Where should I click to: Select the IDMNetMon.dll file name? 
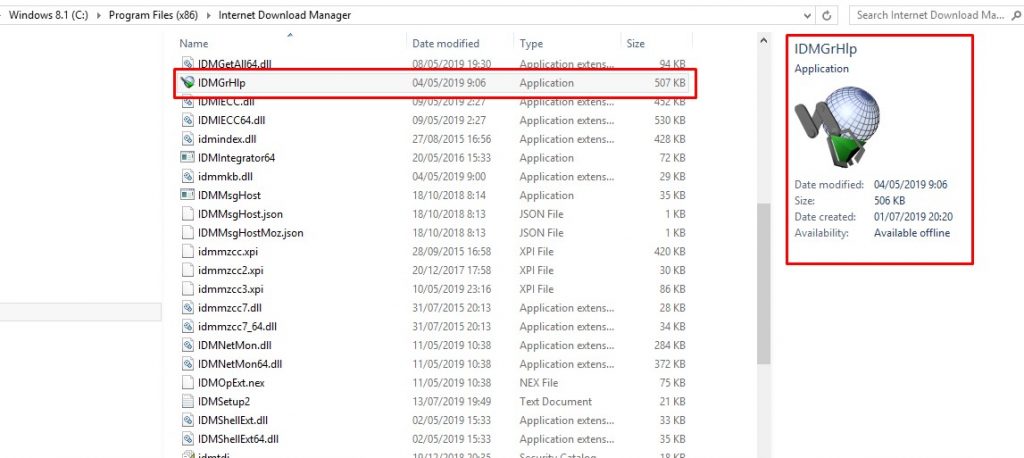(235, 345)
